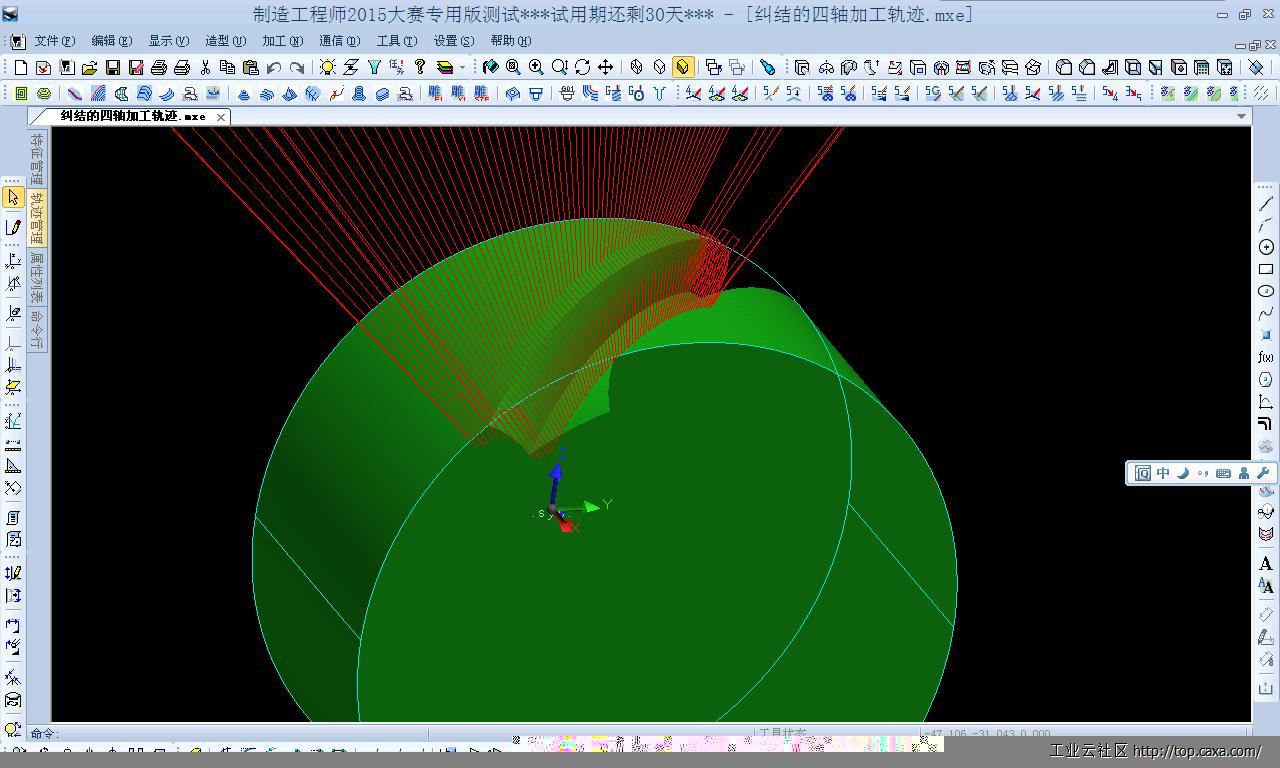Screen dimensions: 1280x768
Task: Open 编辑 menu
Action: click(x=111, y=41)
